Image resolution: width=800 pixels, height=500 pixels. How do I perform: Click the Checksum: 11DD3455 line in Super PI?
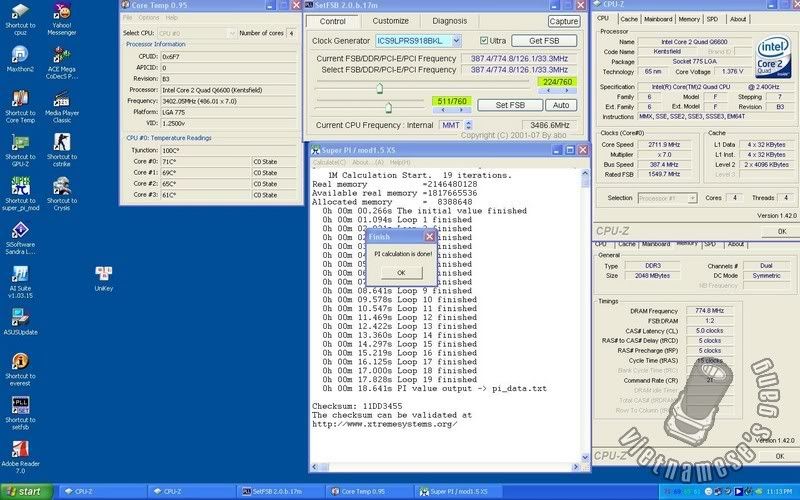tap(357, 406)
